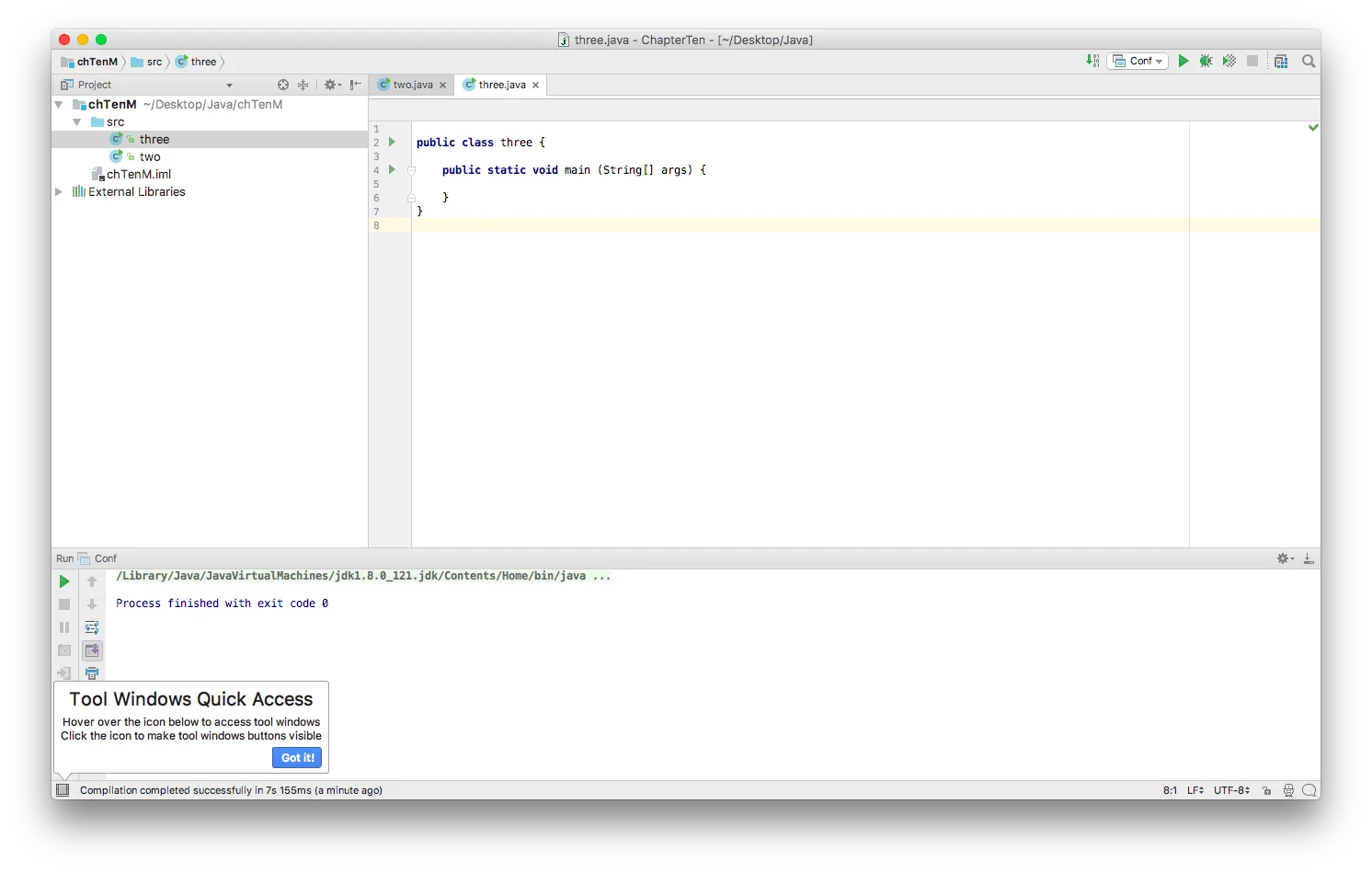
Task: Click the tool windows quick access icon
Action: (x=63, y=790)
